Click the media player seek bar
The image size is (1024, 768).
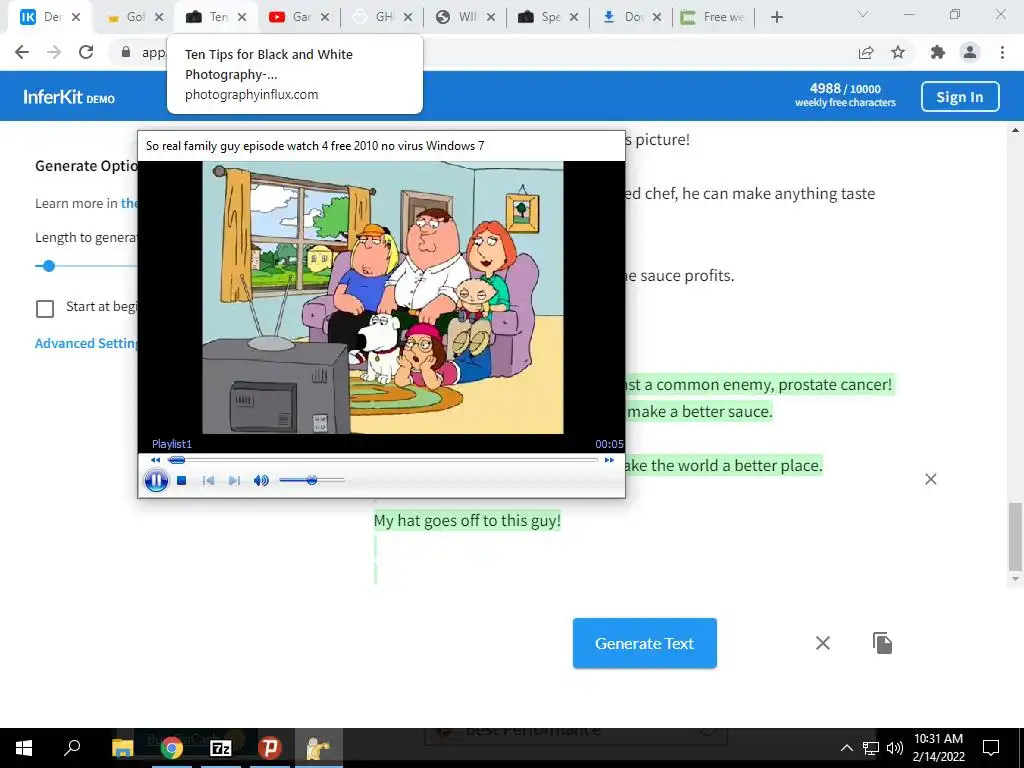click(x=383, y=460)
